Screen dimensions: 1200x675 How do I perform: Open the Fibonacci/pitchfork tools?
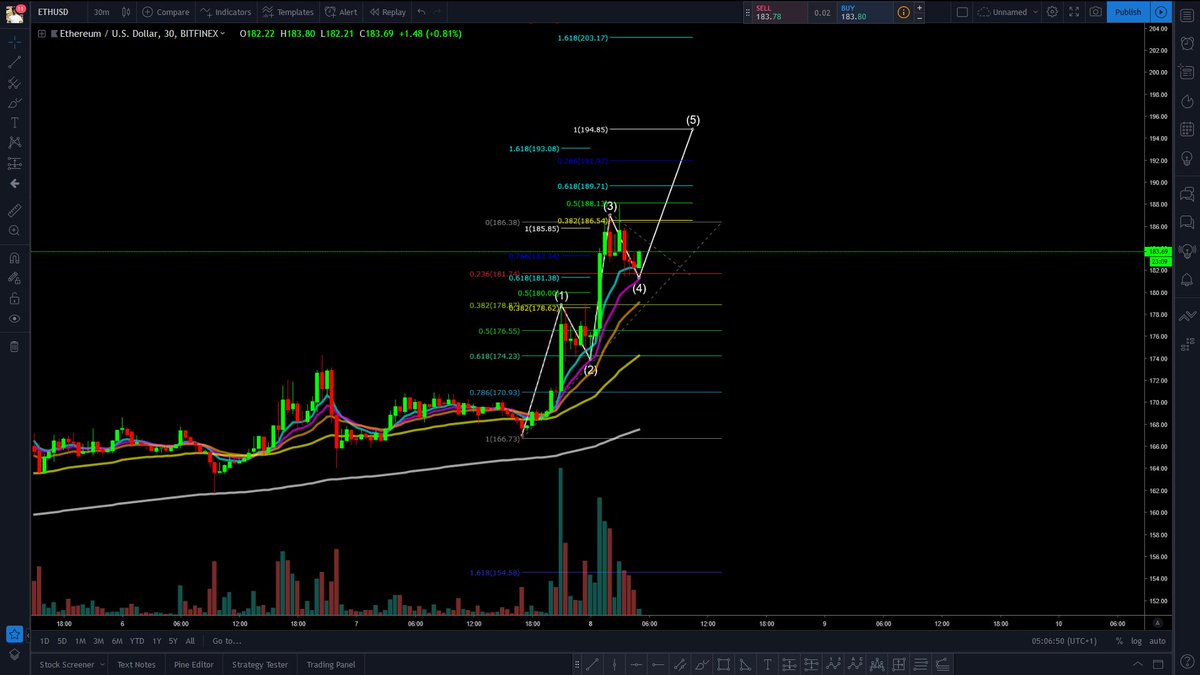tap(14, 82)
